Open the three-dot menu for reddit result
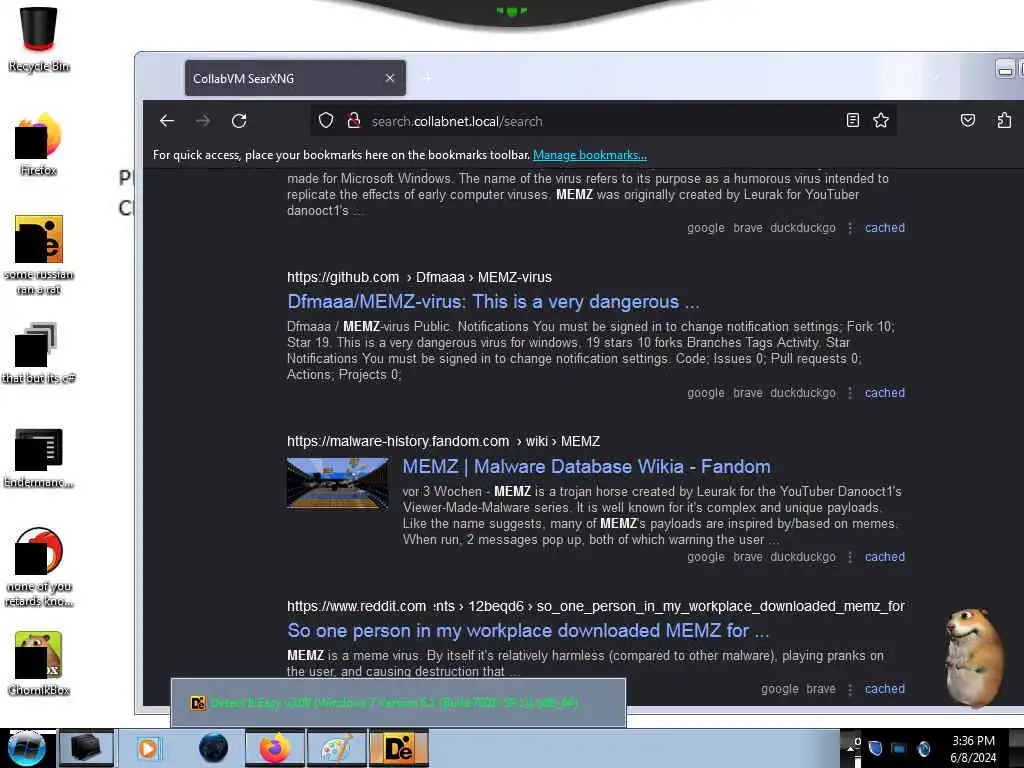 point(850,689)
